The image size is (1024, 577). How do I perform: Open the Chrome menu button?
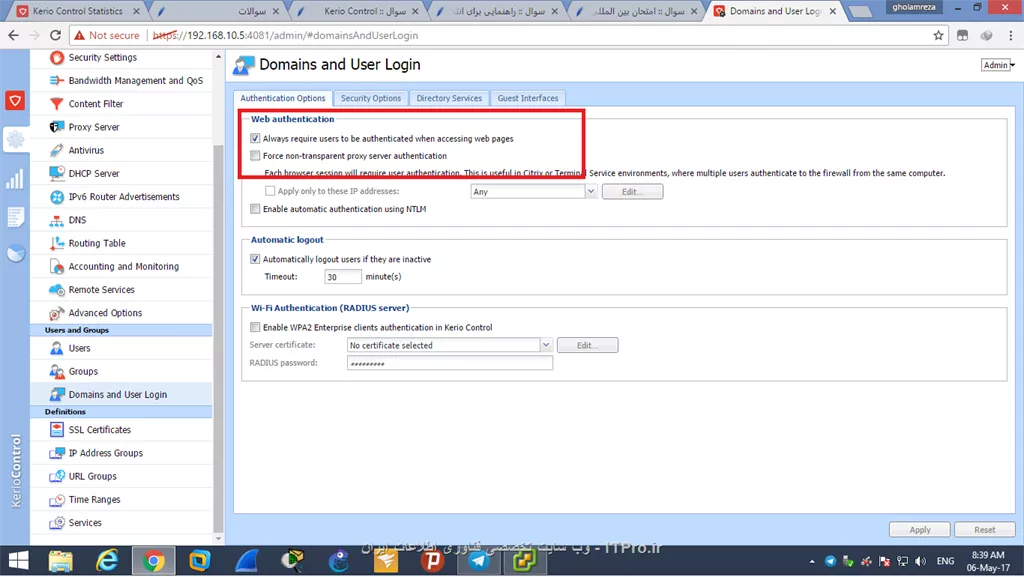[1011, 35]
